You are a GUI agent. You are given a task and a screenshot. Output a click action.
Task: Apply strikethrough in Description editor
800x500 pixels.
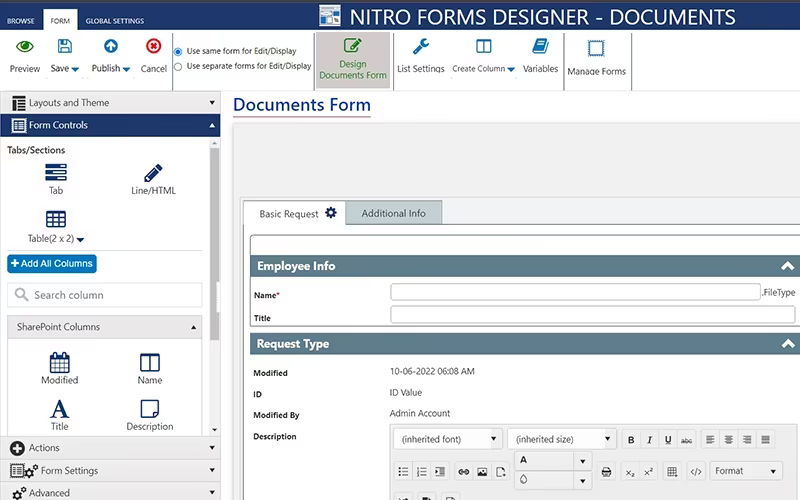(686, 440)
